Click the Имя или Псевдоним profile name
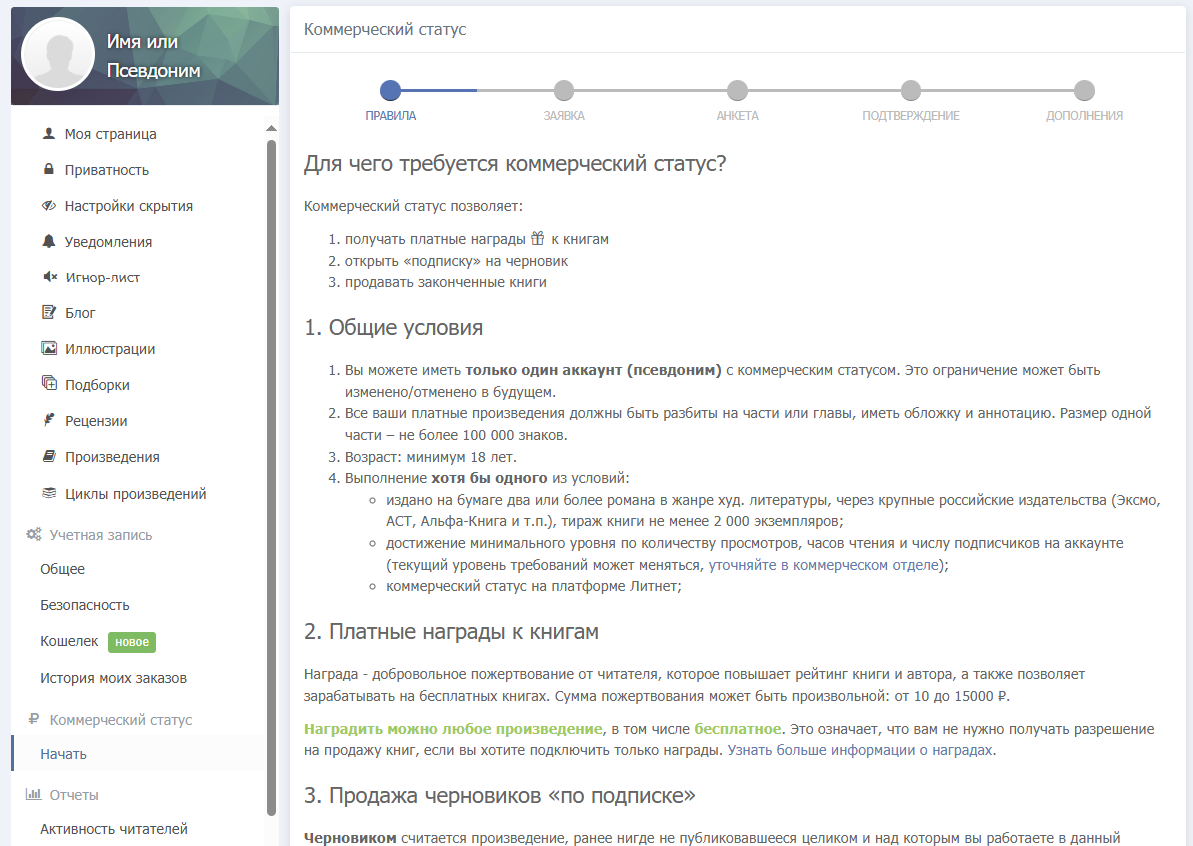Viewport: 1193px width, 846px height. pos(154,56)
